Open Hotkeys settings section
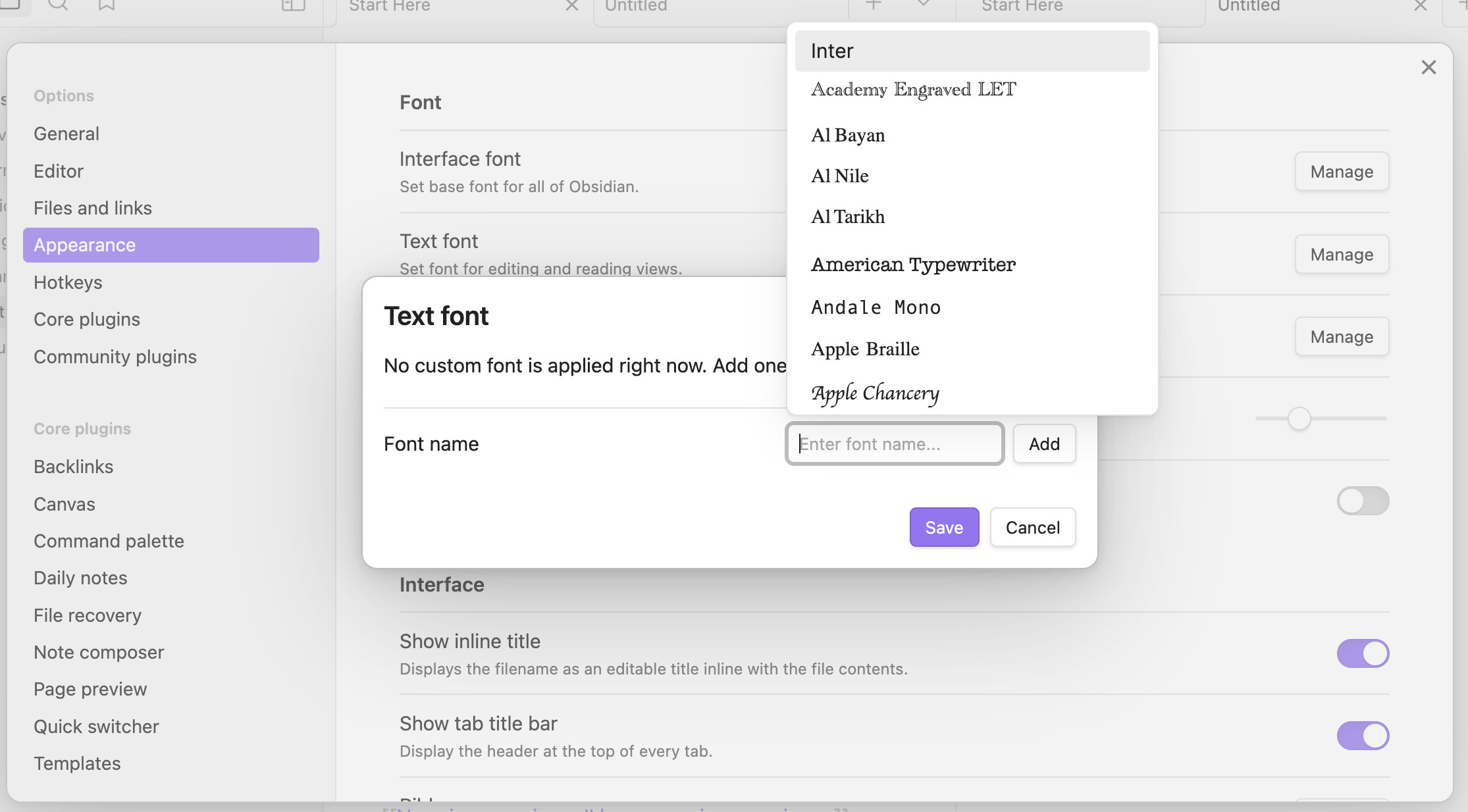 [68, 282]
